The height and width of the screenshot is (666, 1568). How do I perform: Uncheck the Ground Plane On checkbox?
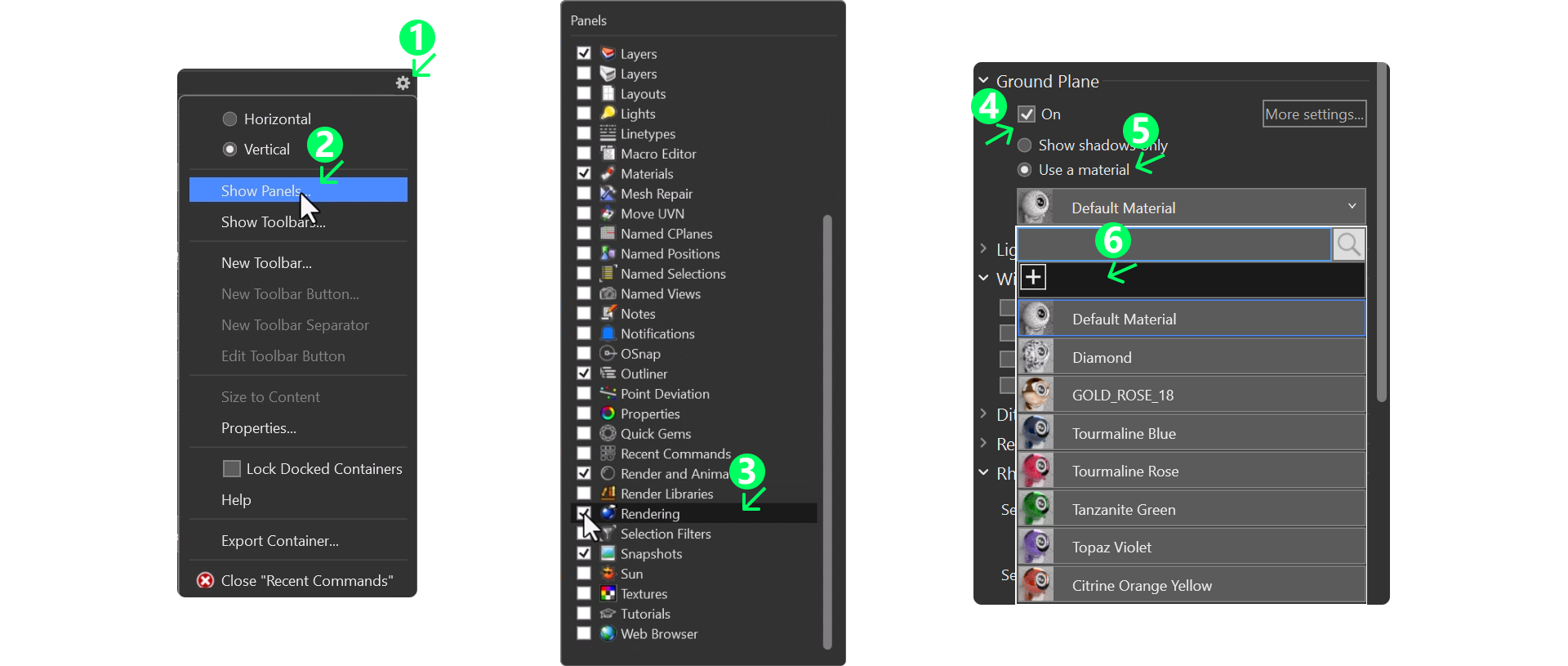[1027, 114]
